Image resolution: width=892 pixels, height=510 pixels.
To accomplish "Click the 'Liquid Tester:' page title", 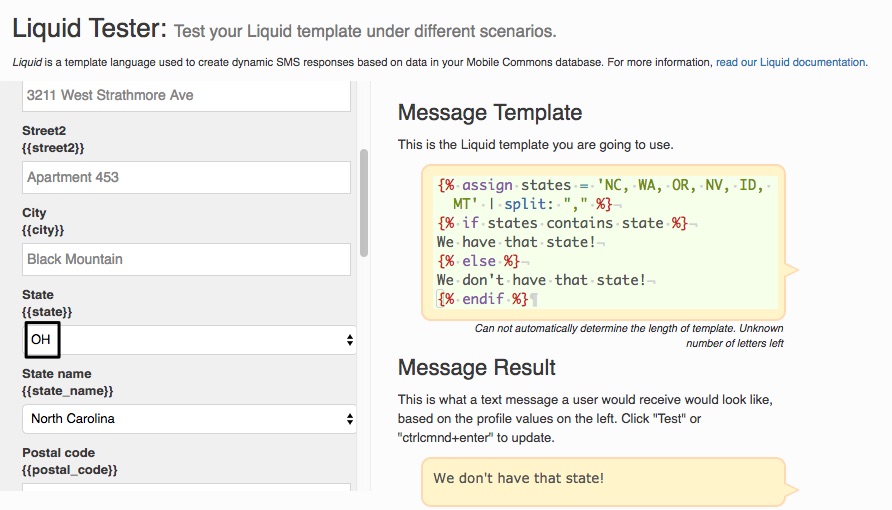I will [x=89, y=28].
